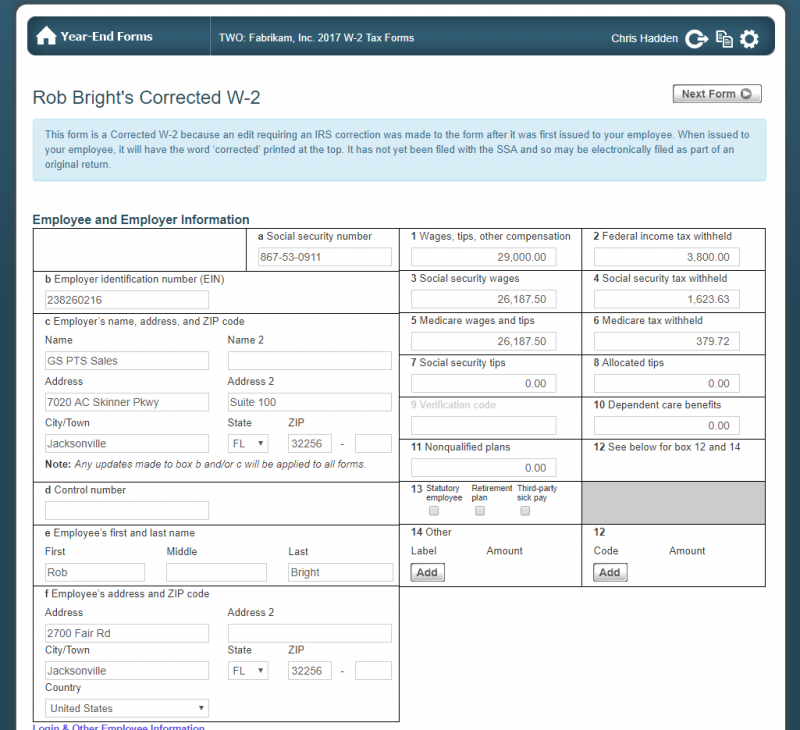Click the employee Middle name field
Viewport: 800px width, 730px height.
click(x=216, y=572)
